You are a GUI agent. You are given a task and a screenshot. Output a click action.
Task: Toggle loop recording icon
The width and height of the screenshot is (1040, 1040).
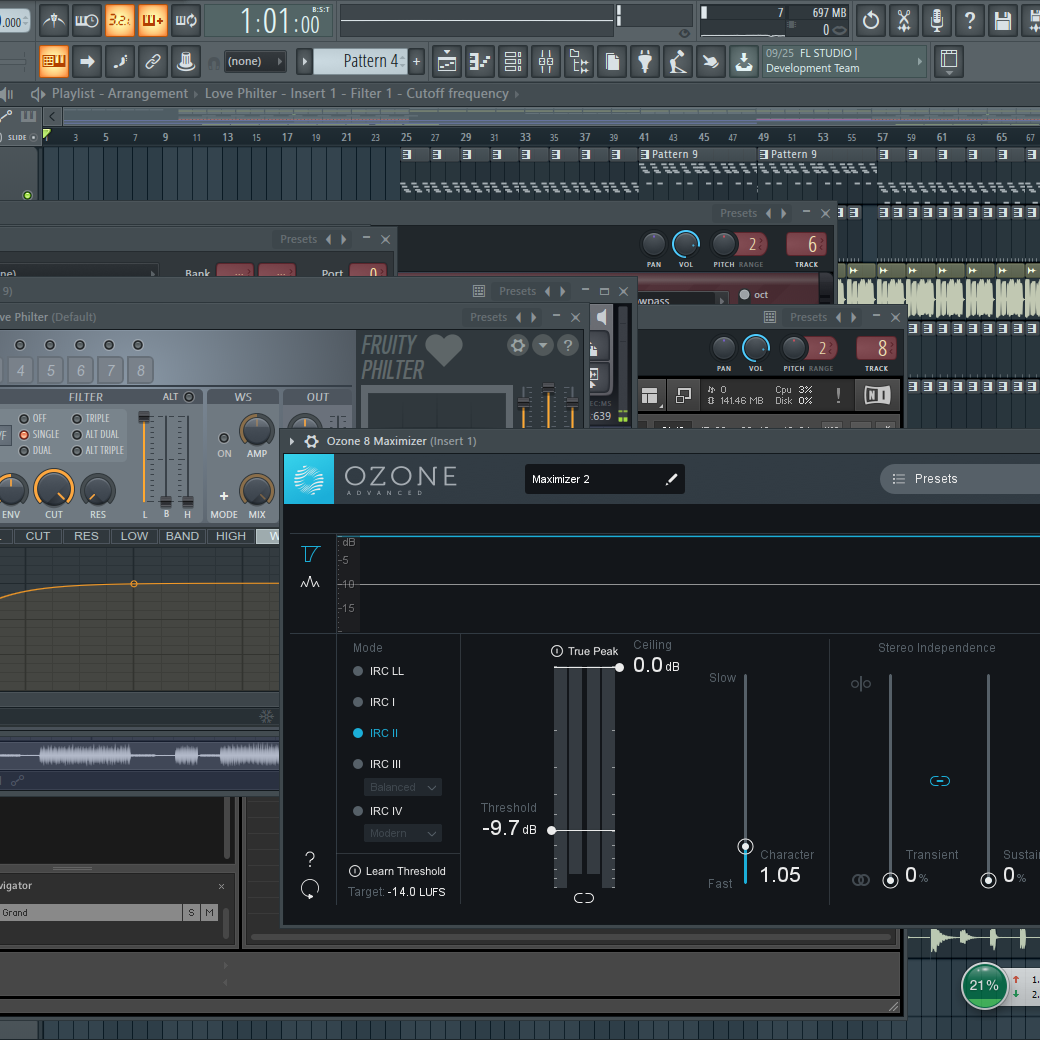coord(186,21)
